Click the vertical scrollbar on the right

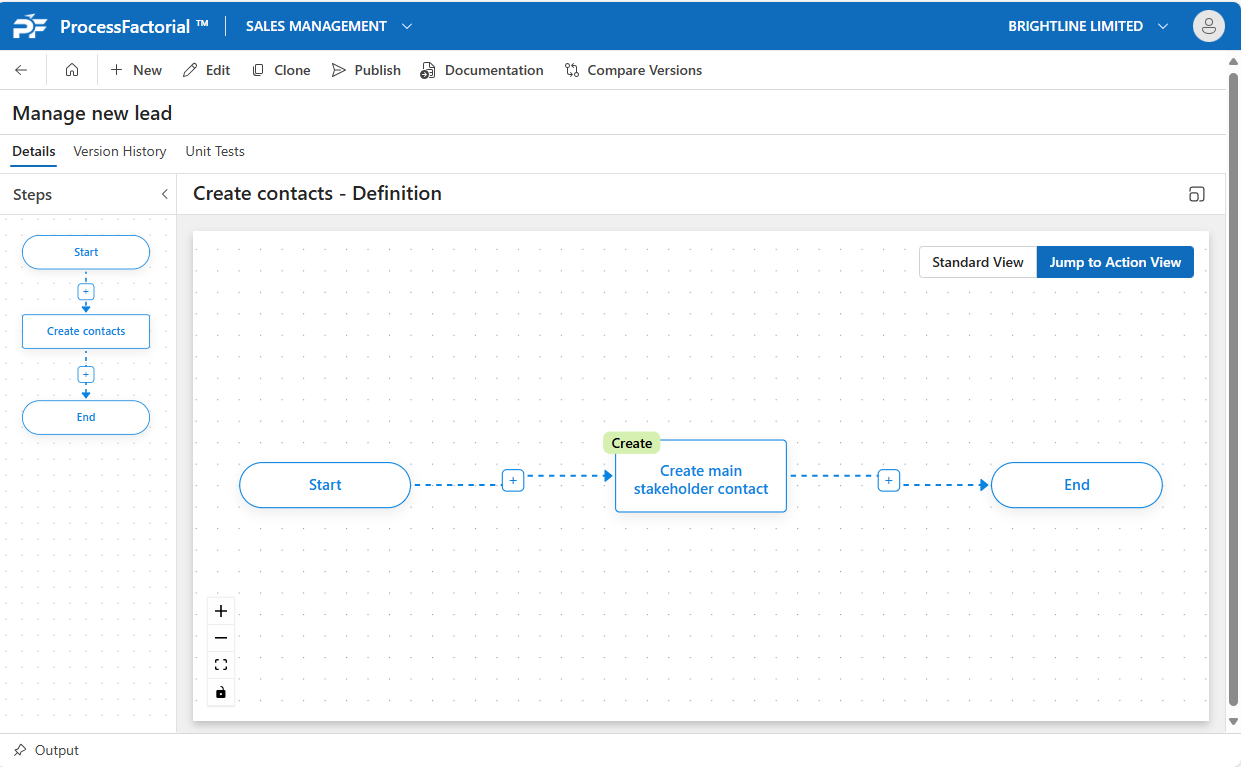[1233, 390]
